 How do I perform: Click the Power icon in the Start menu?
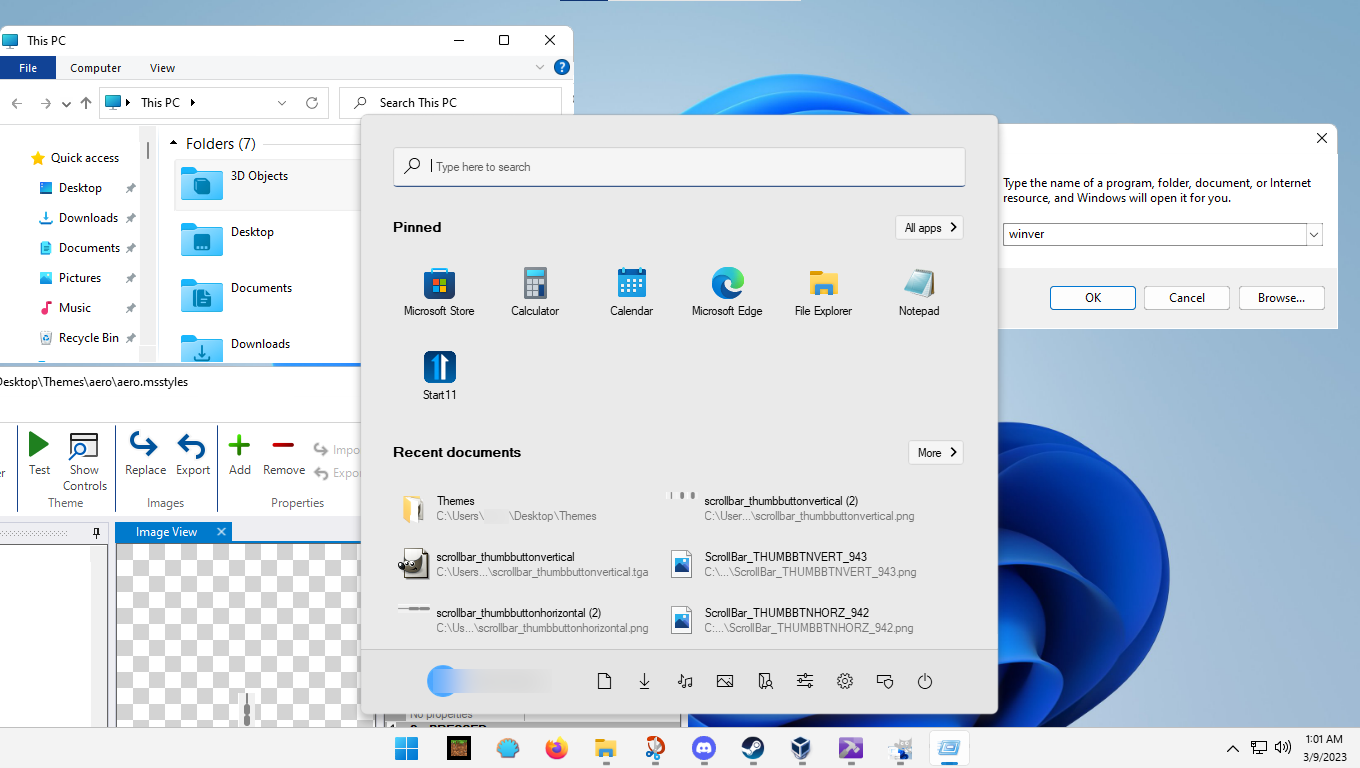(x=924, y=681)
